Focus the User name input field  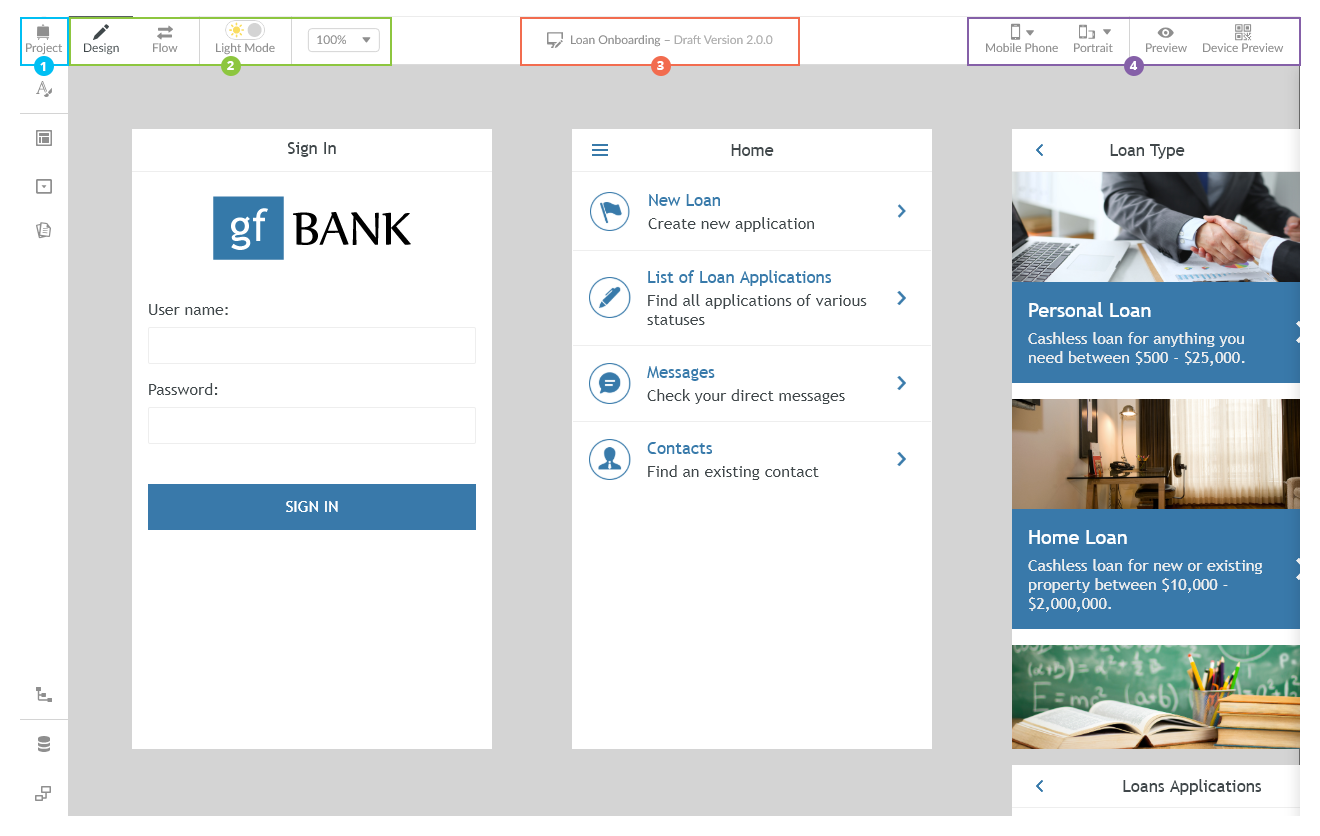(x=312, y=345)
